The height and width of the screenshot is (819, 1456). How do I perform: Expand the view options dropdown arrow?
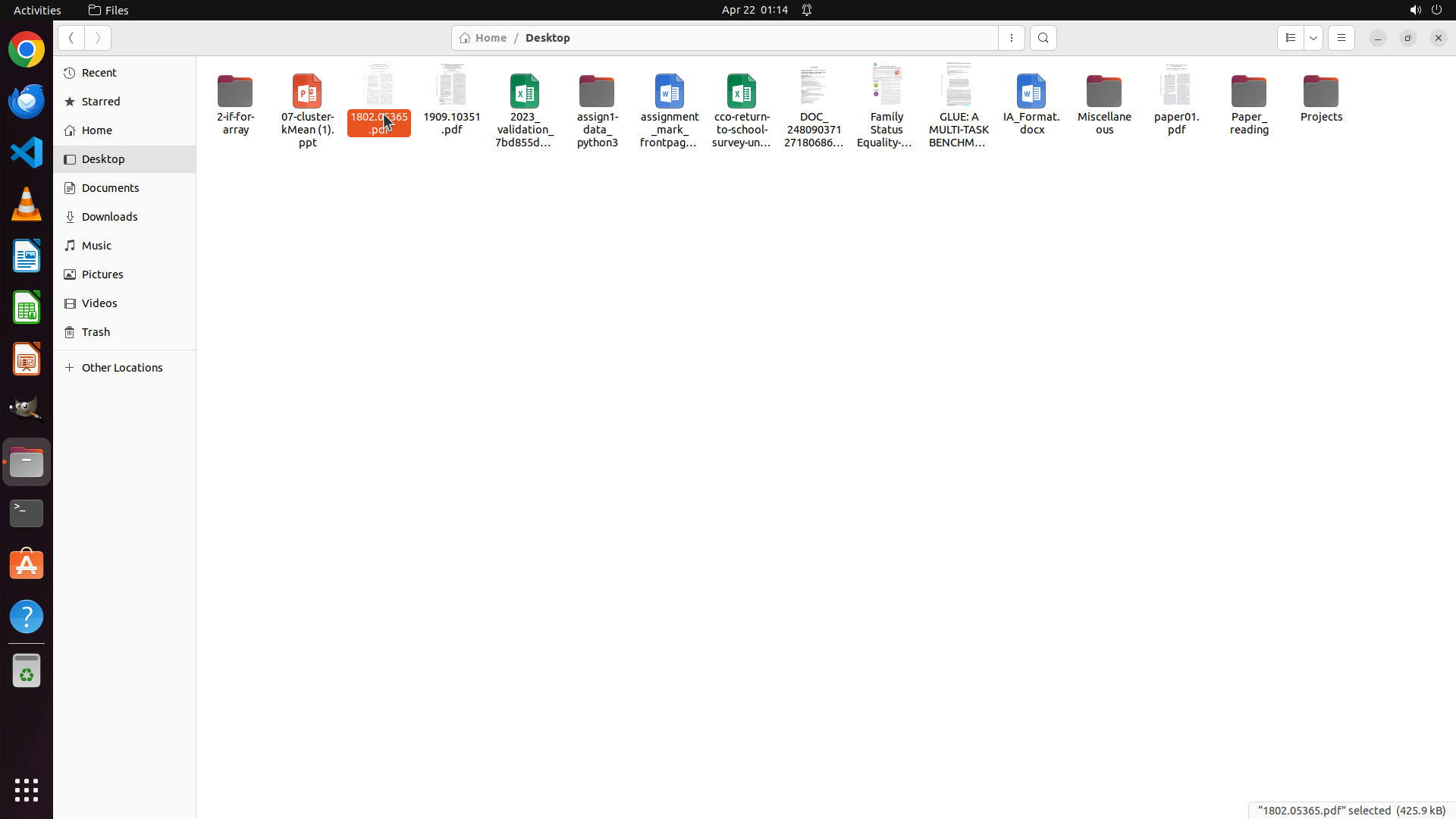click(1313, 38)
